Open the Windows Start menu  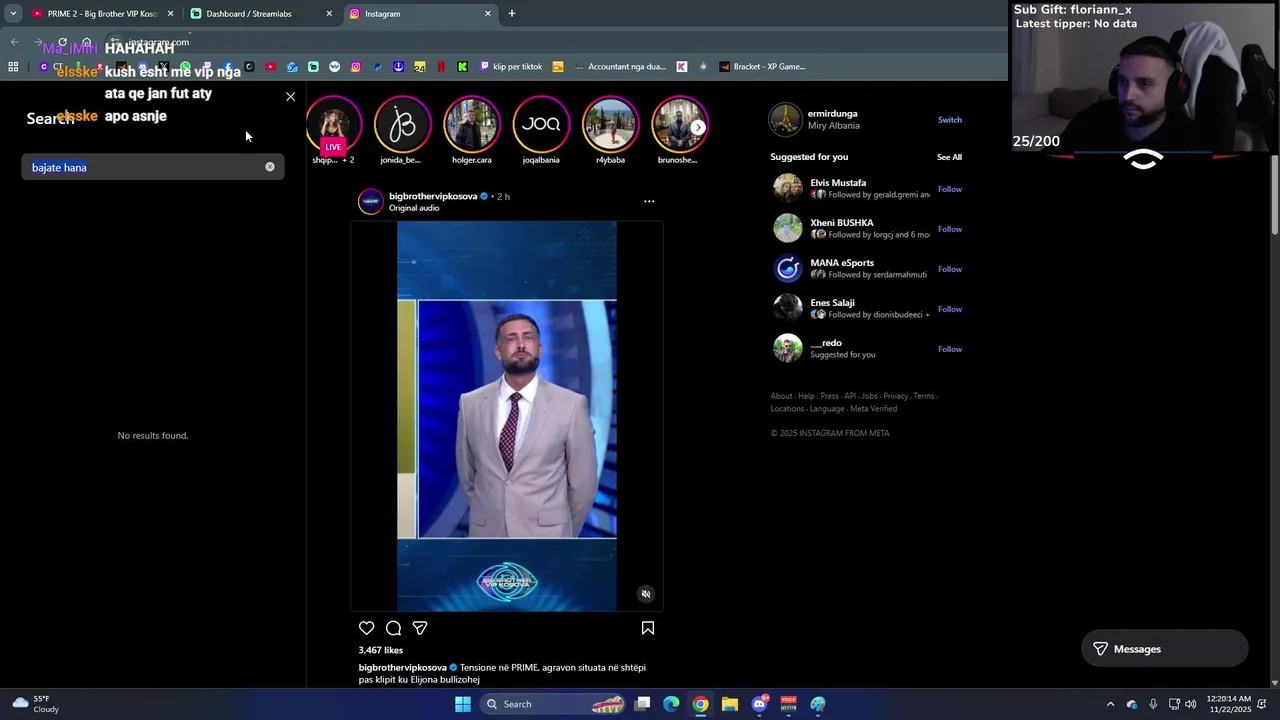[x=463, y=704]
